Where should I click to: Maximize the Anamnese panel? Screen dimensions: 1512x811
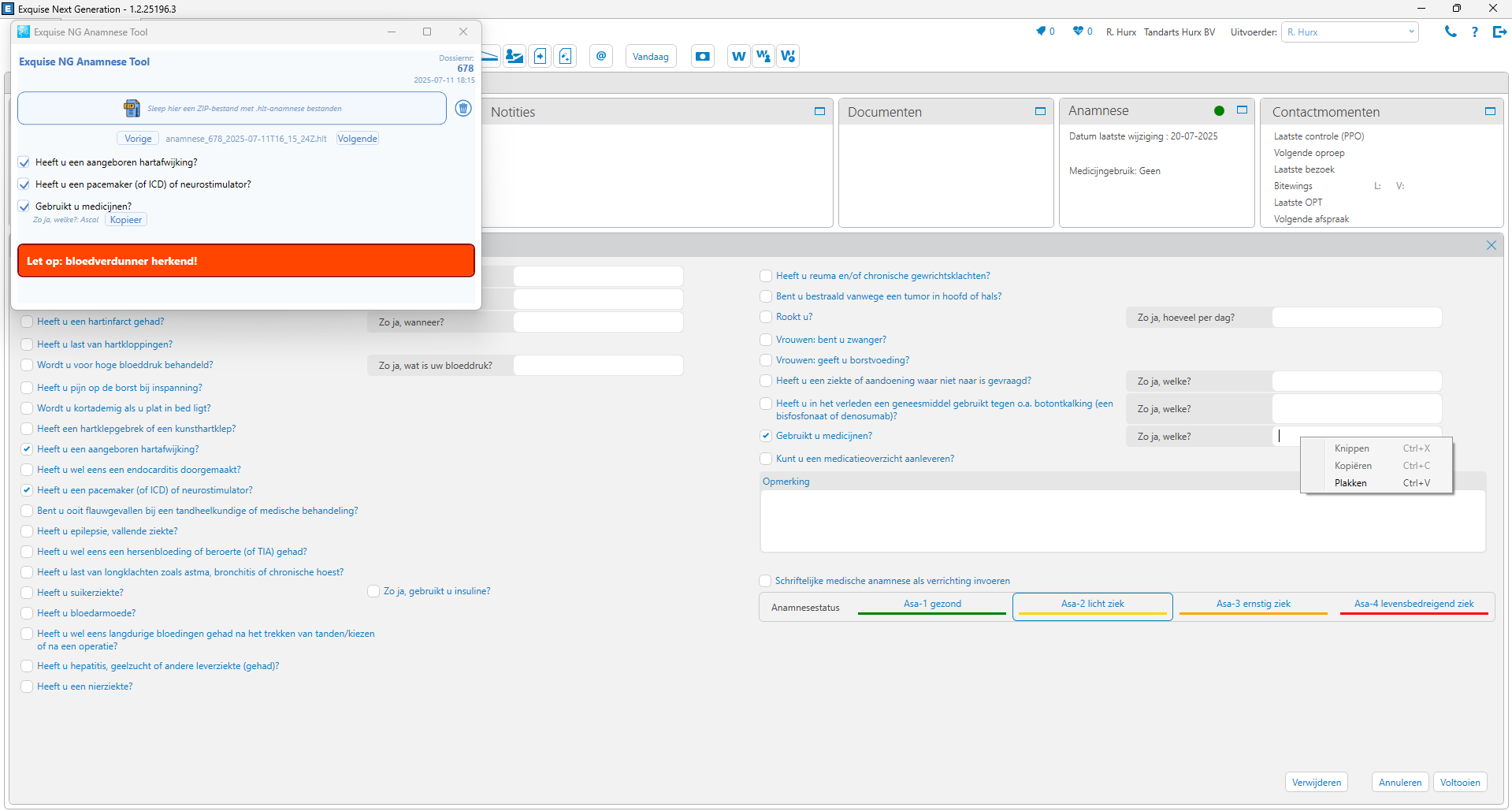pyautogui.click(x=1242, y=110)
